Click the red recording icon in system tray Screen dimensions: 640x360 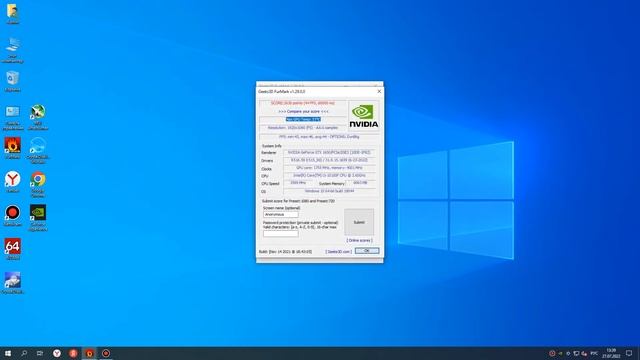pos(552,353)
